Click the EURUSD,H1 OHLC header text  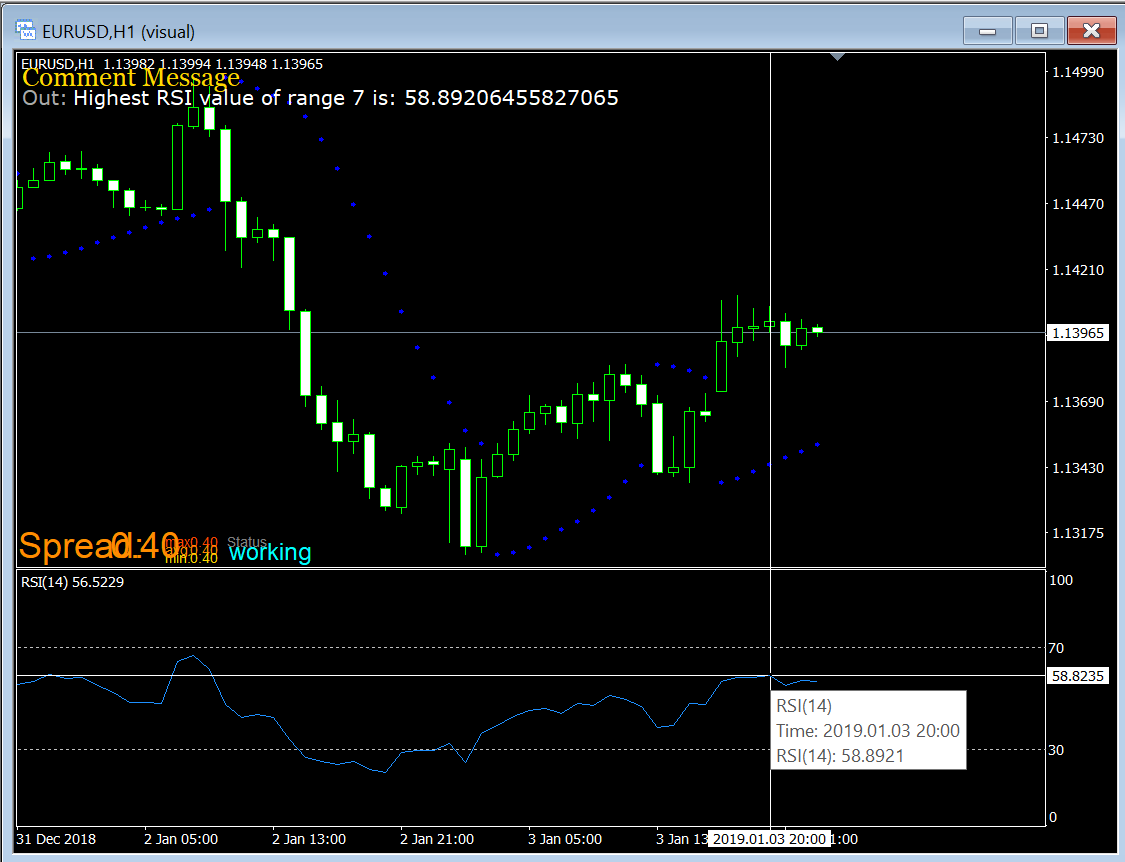(x=172, y=64)
